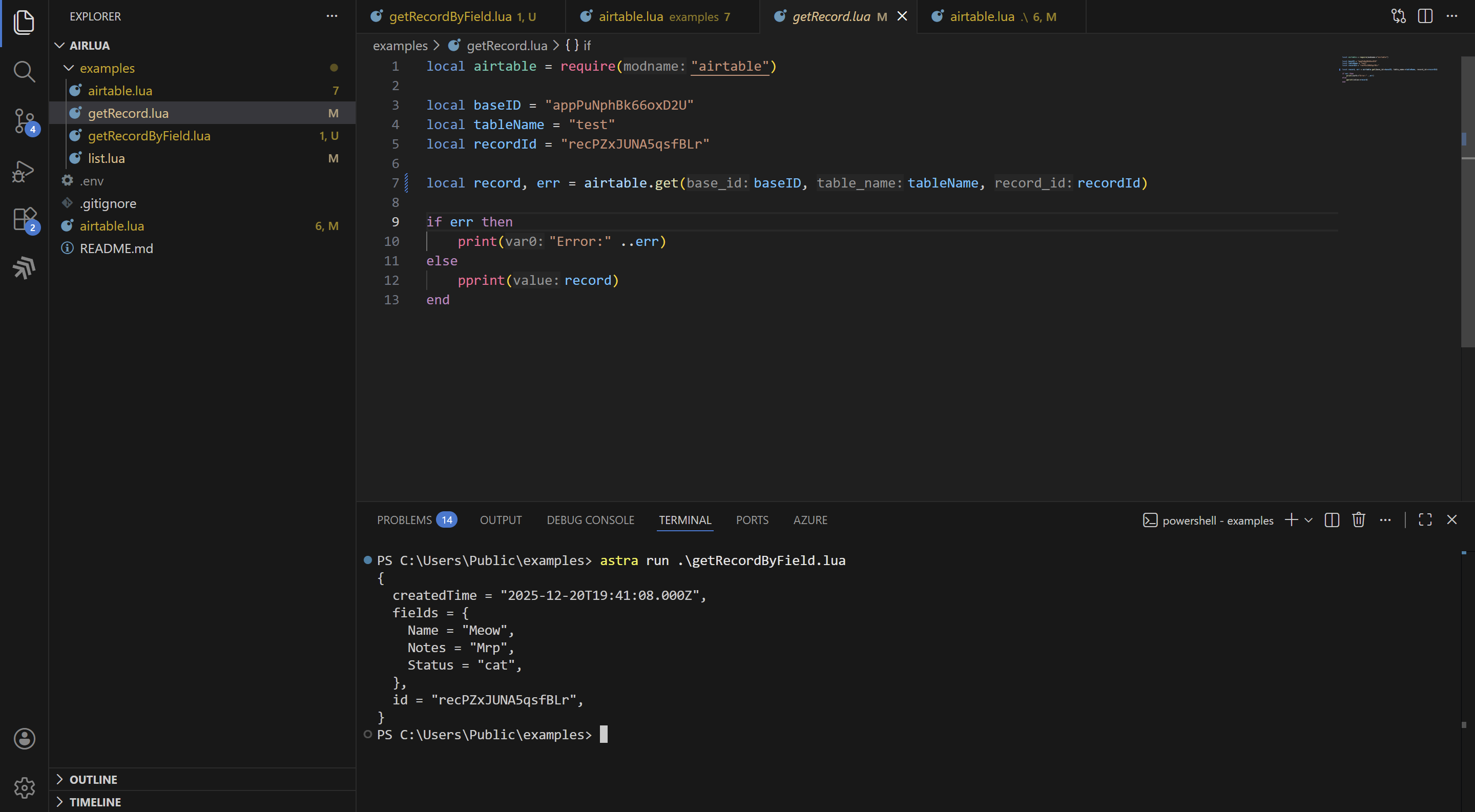The width and height of the screenshot is (1475, 812).
Task: Open Source Control view with 4 changes
Action: tap(24, 121)
